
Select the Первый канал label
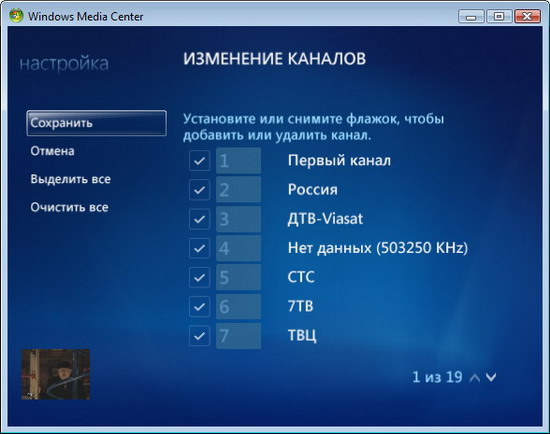pos(339,161)
